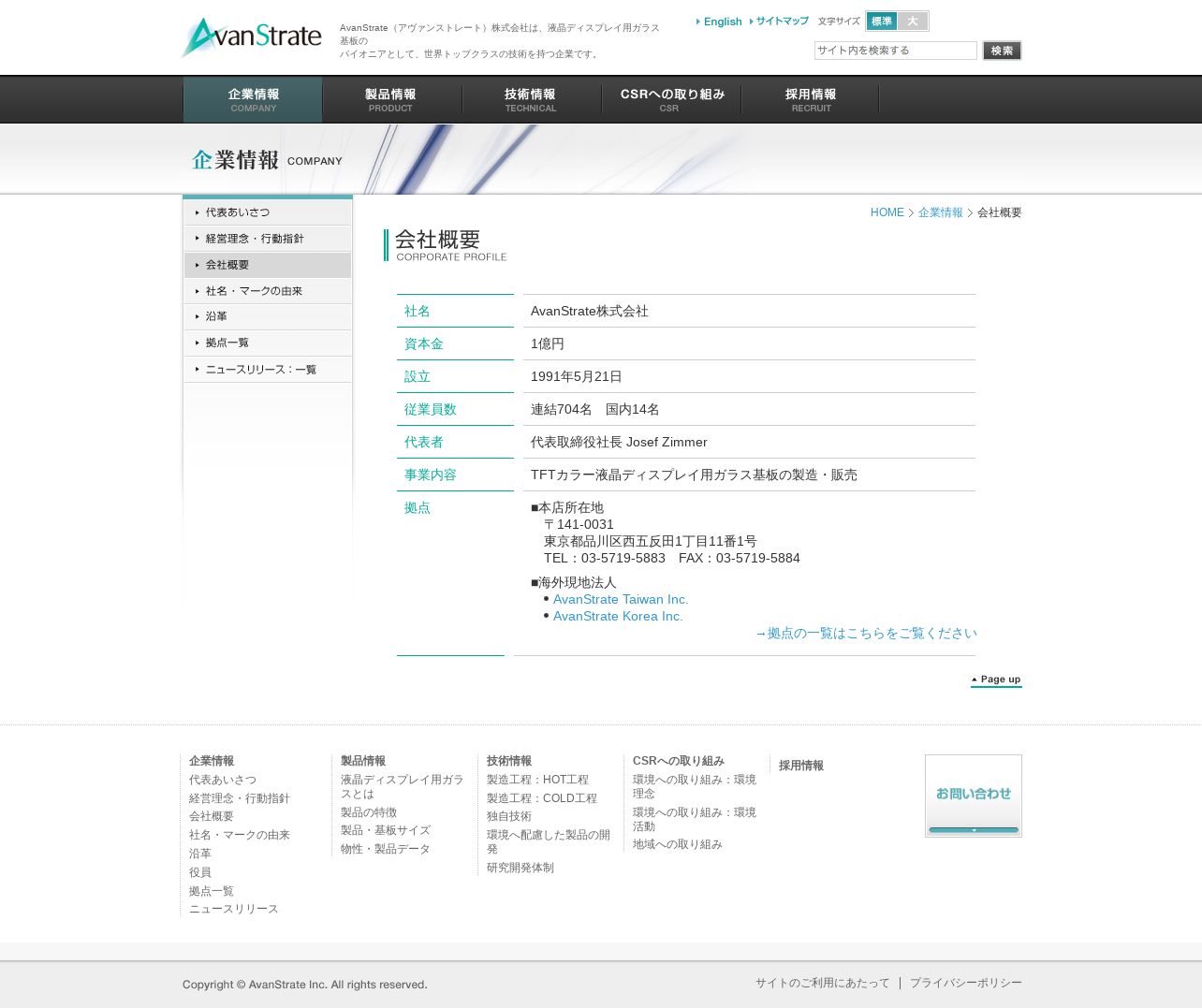
Task: Open the CSRへの取り組み nav tab
Action: [671, 100]
